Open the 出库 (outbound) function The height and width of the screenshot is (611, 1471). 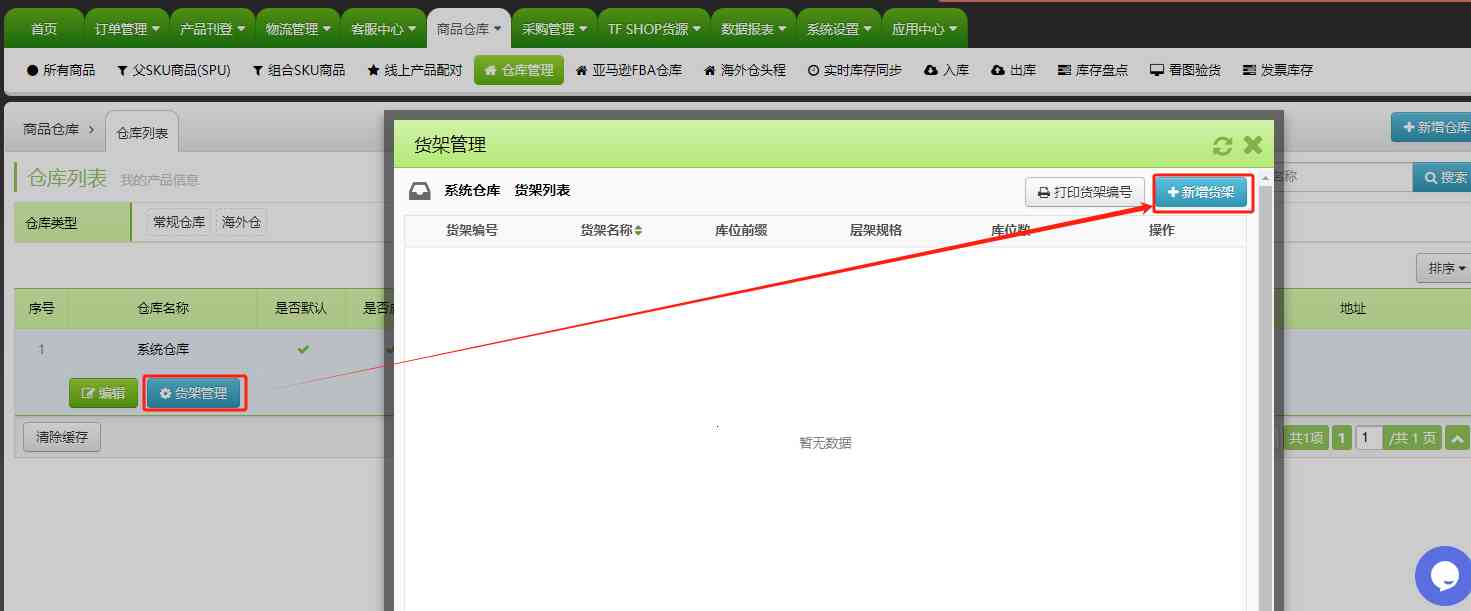tap(1013, 69)
